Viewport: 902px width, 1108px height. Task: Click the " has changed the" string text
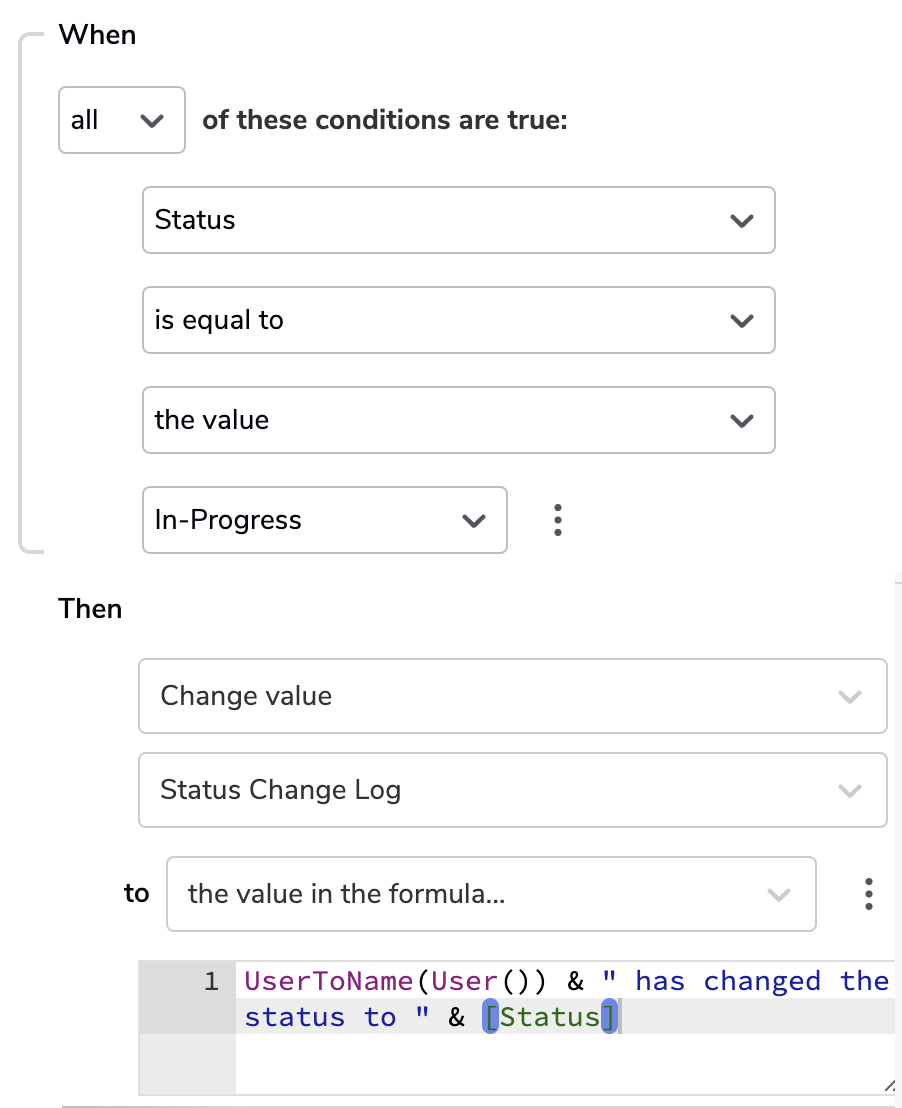pyautogui.click(x=745, y=981)
